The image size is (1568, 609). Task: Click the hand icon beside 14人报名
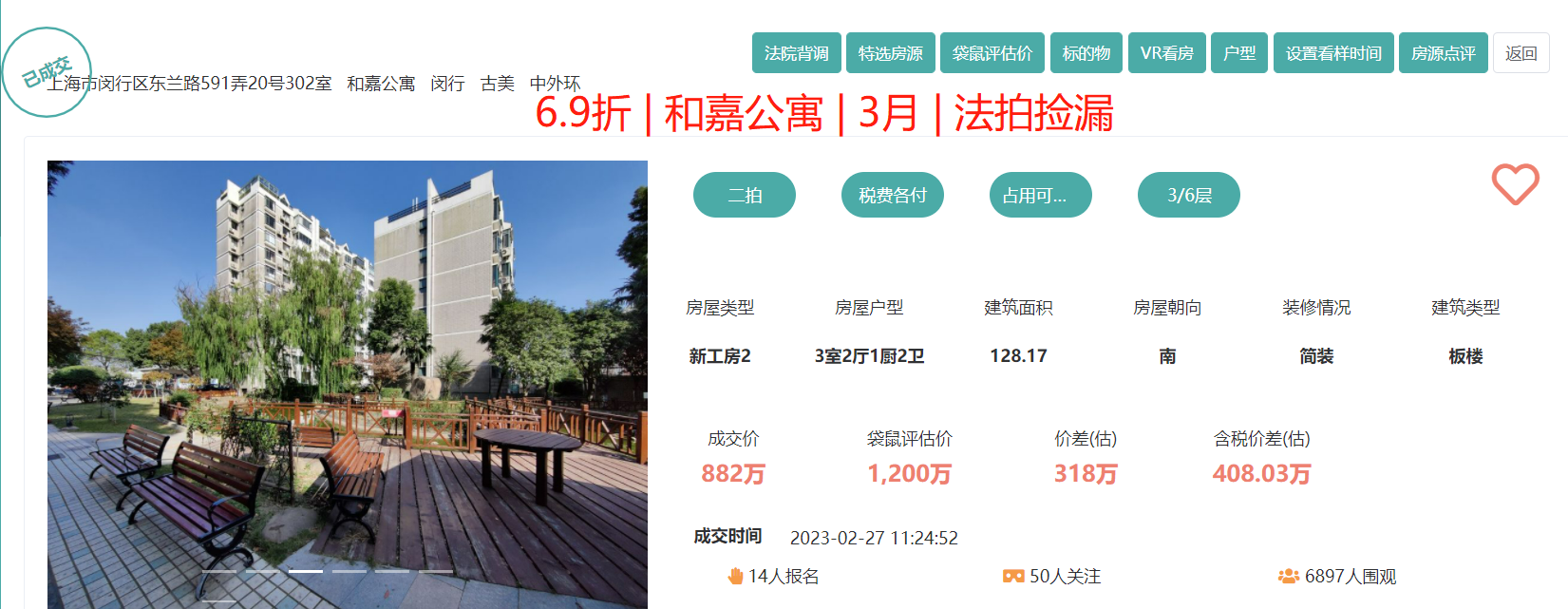click(735, 576)
